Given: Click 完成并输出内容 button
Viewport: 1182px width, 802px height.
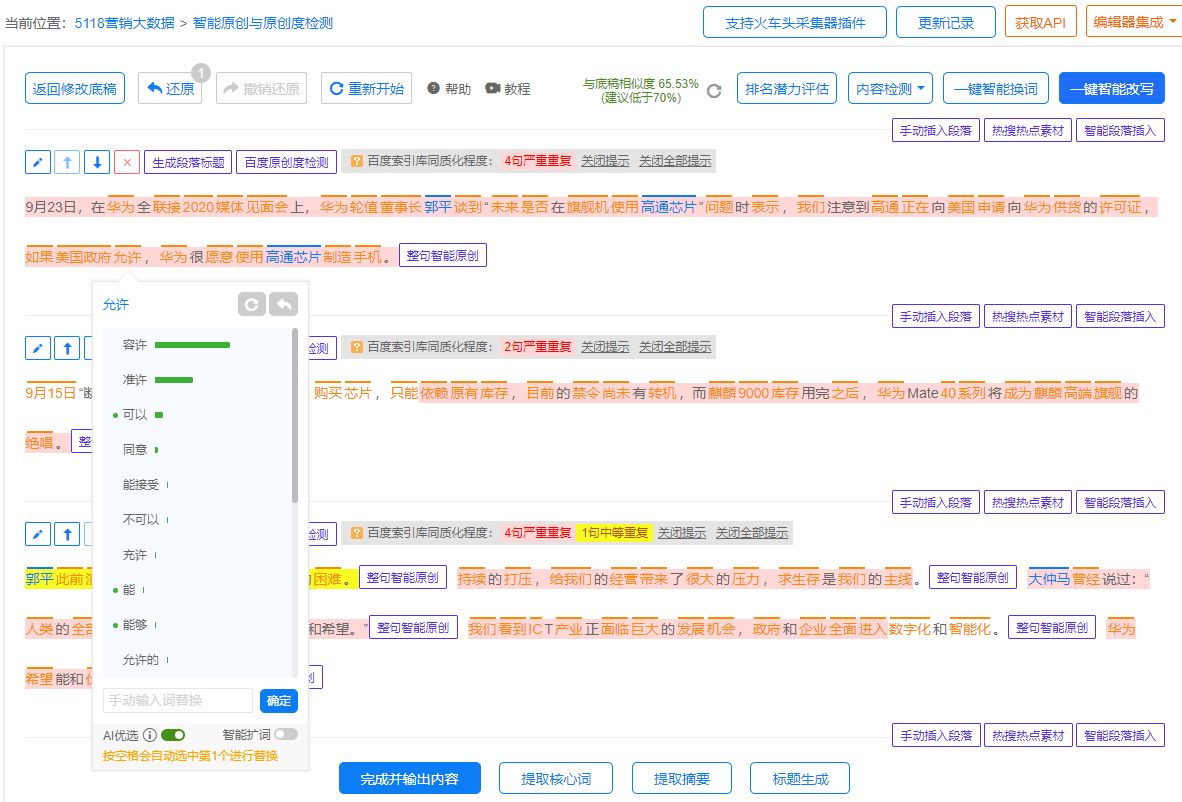Looking at the screenshot, I should 409,779.
